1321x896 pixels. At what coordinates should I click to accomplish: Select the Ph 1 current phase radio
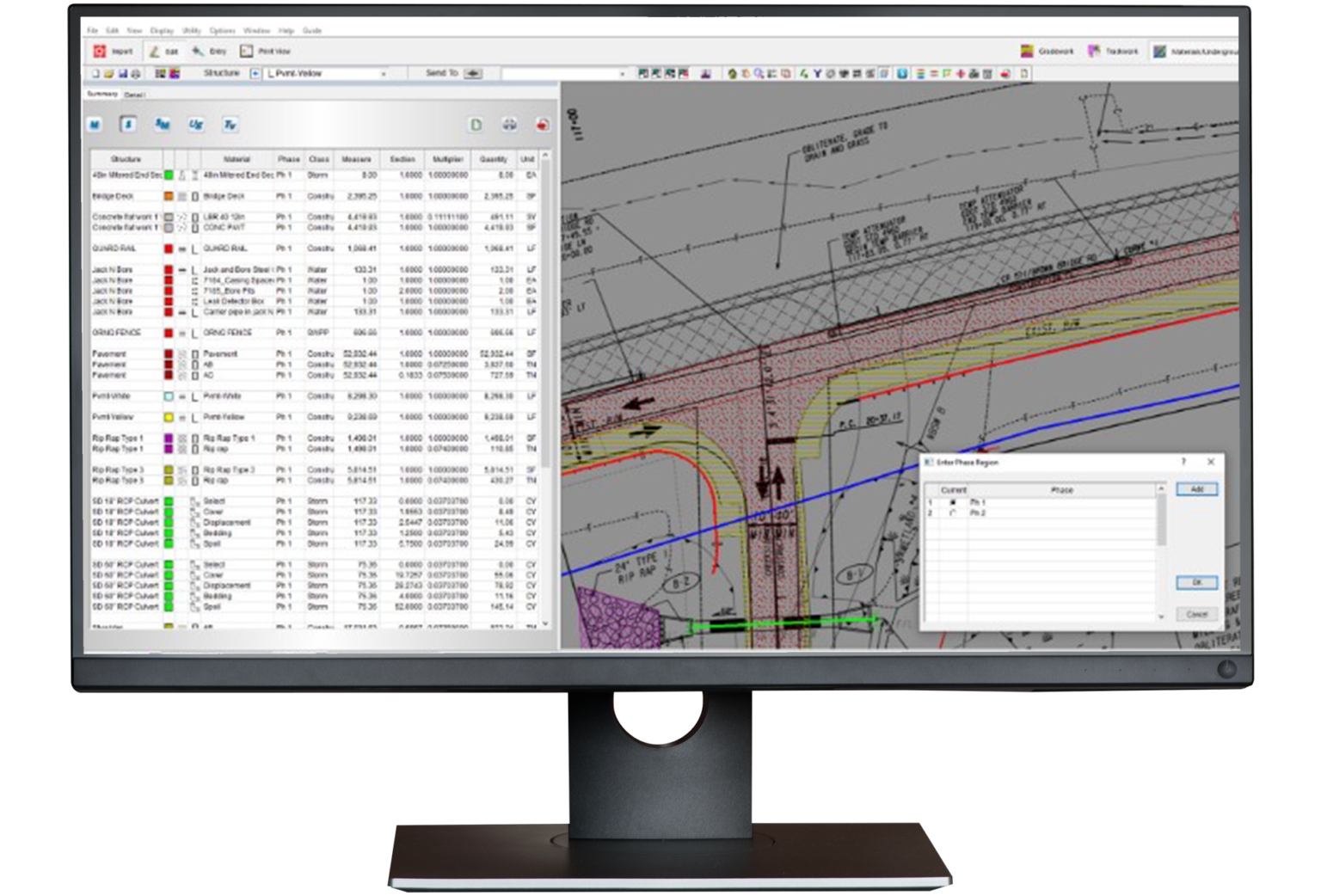coord(953,502)
